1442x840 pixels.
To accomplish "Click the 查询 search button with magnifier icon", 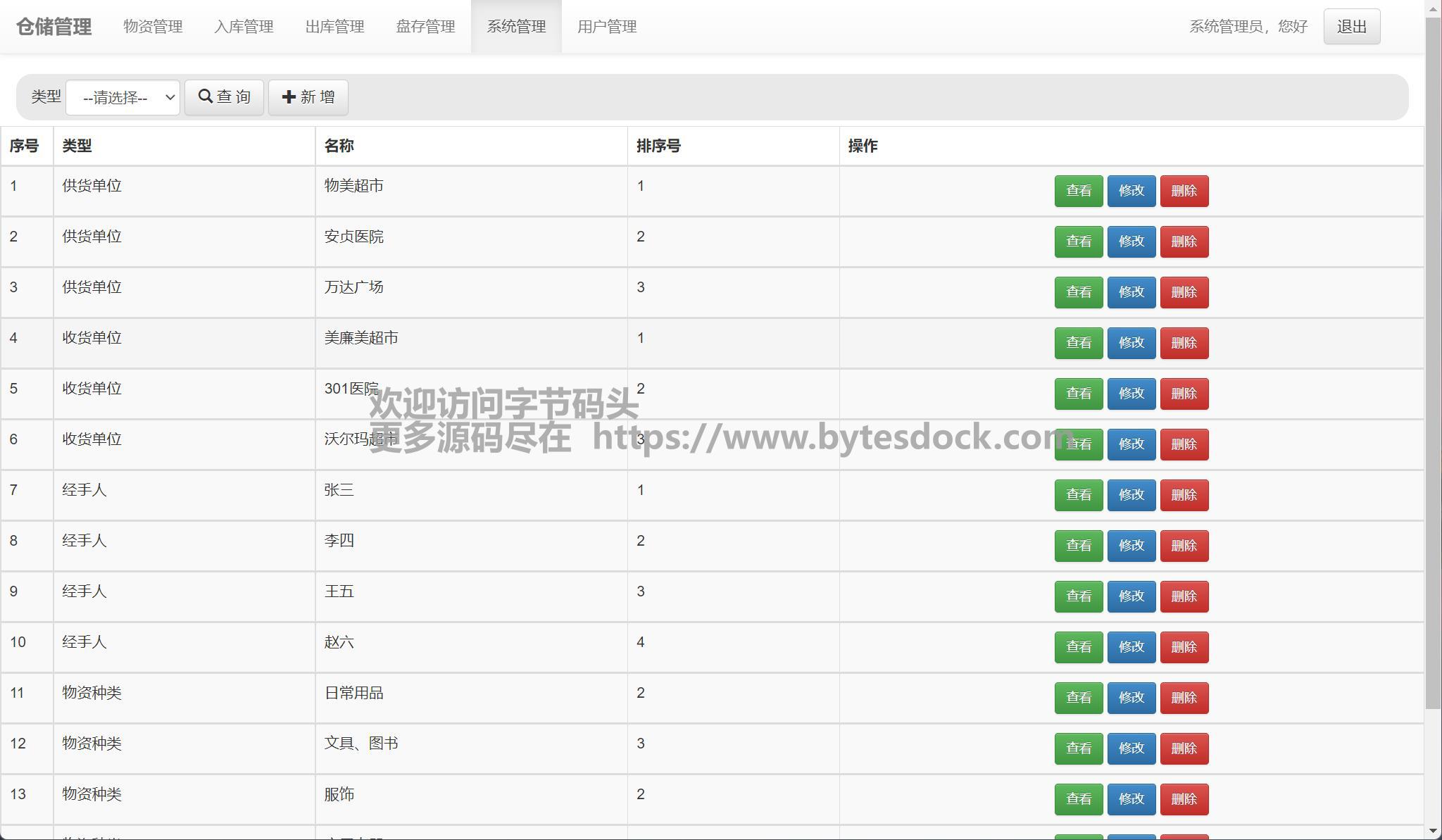I will (x=224, y=97).
